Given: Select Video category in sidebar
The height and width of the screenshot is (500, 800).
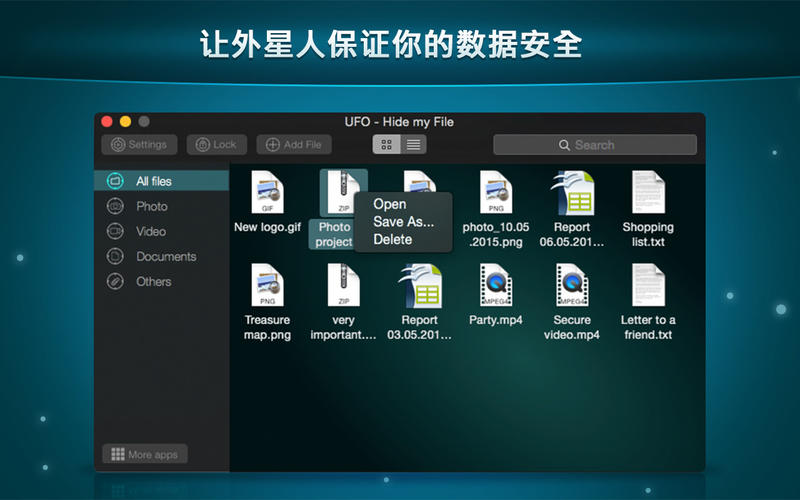Looking at the screenshot, I should point(162,231).
